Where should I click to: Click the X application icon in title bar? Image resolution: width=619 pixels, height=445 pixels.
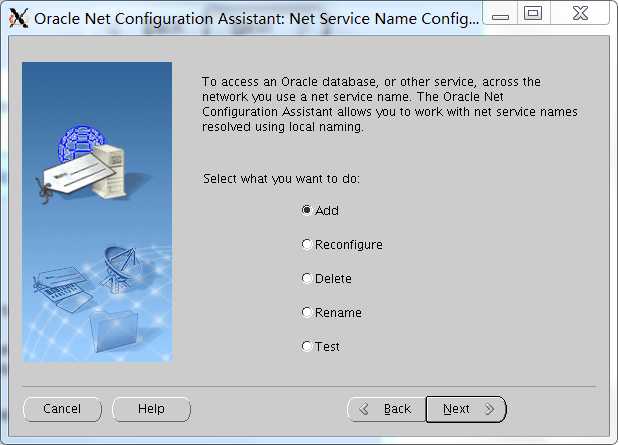(x=19, y=18)
